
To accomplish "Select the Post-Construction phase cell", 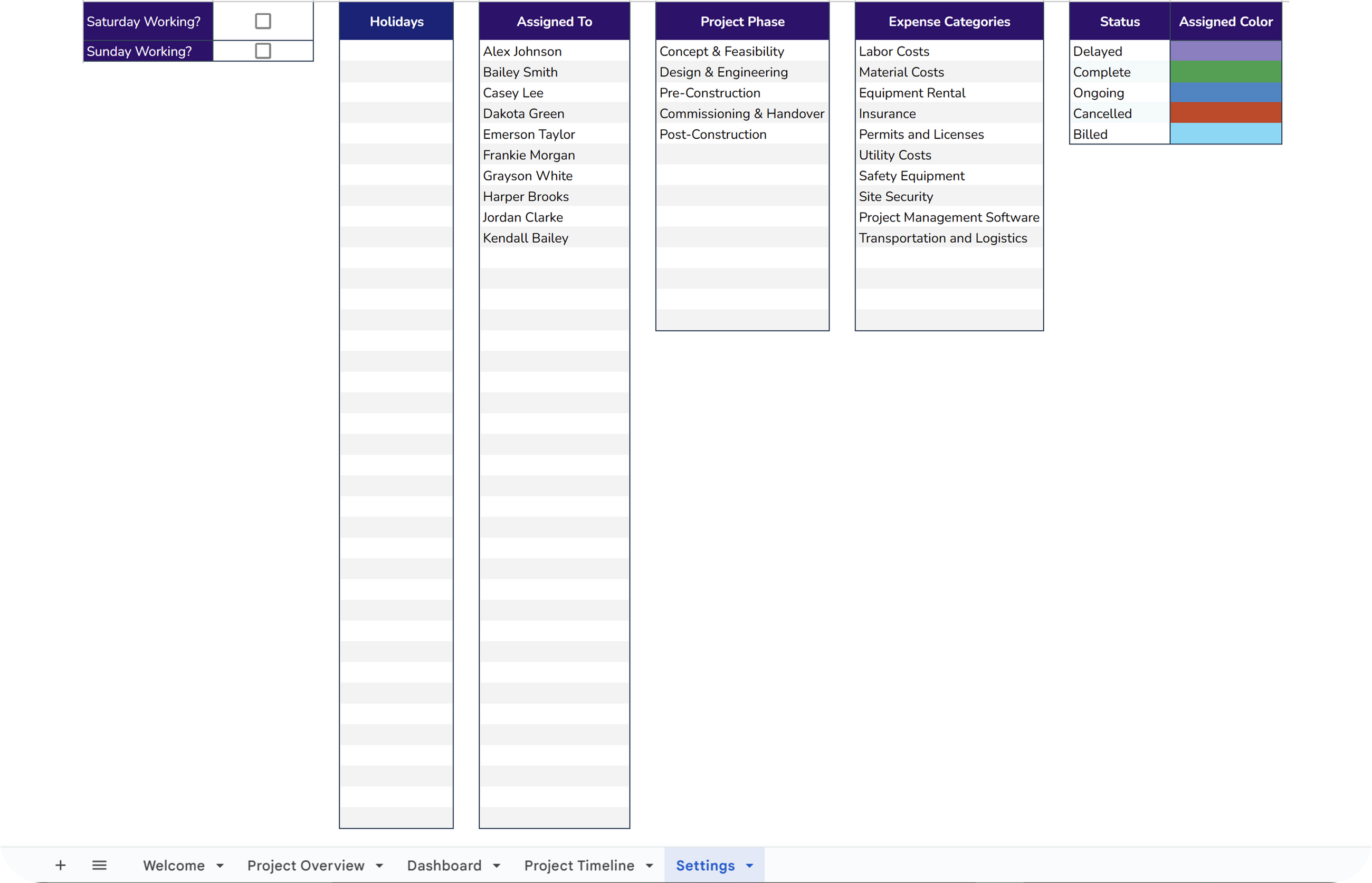I will tap(742, 133).
